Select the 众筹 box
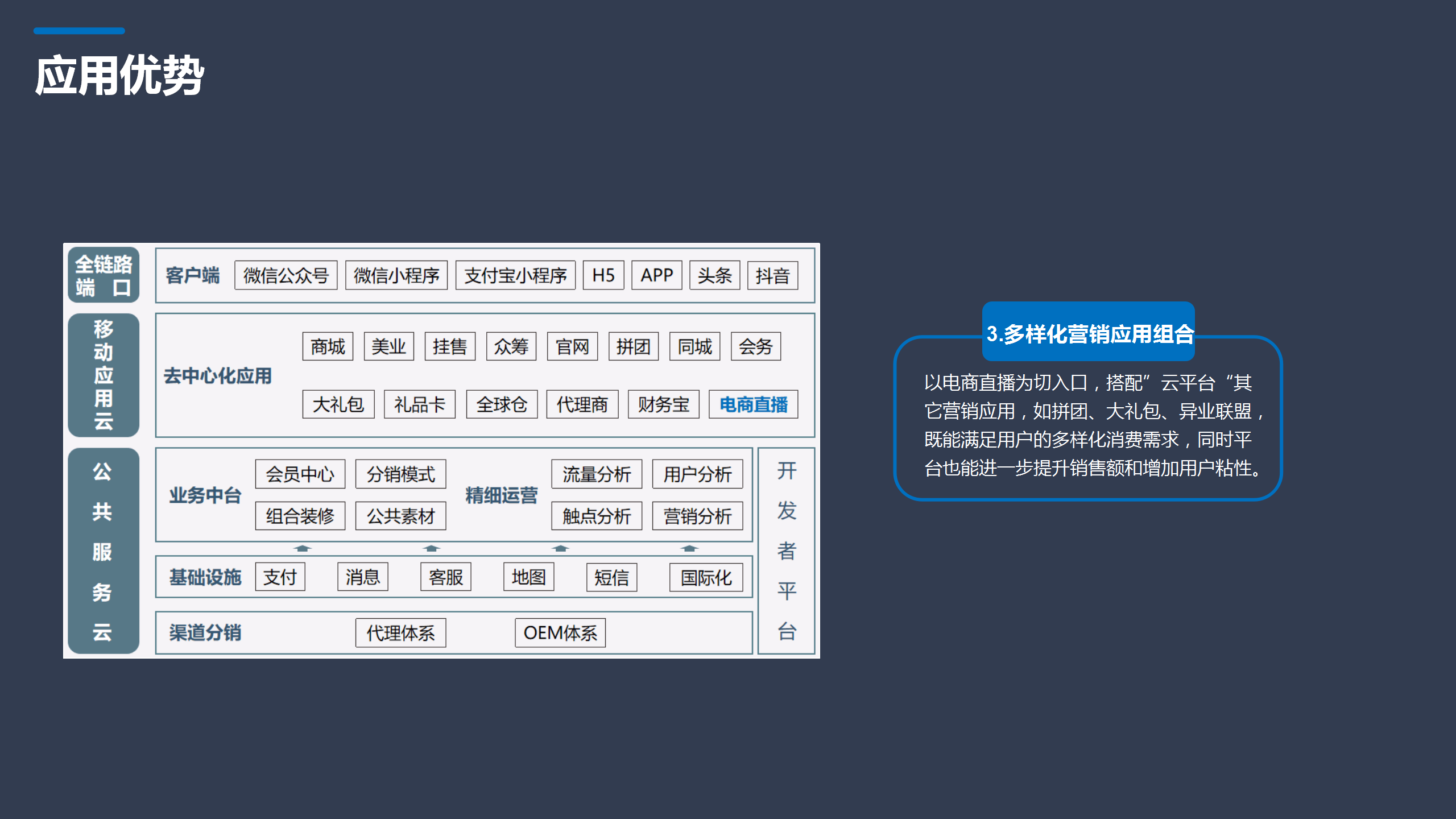 (511, 346)
